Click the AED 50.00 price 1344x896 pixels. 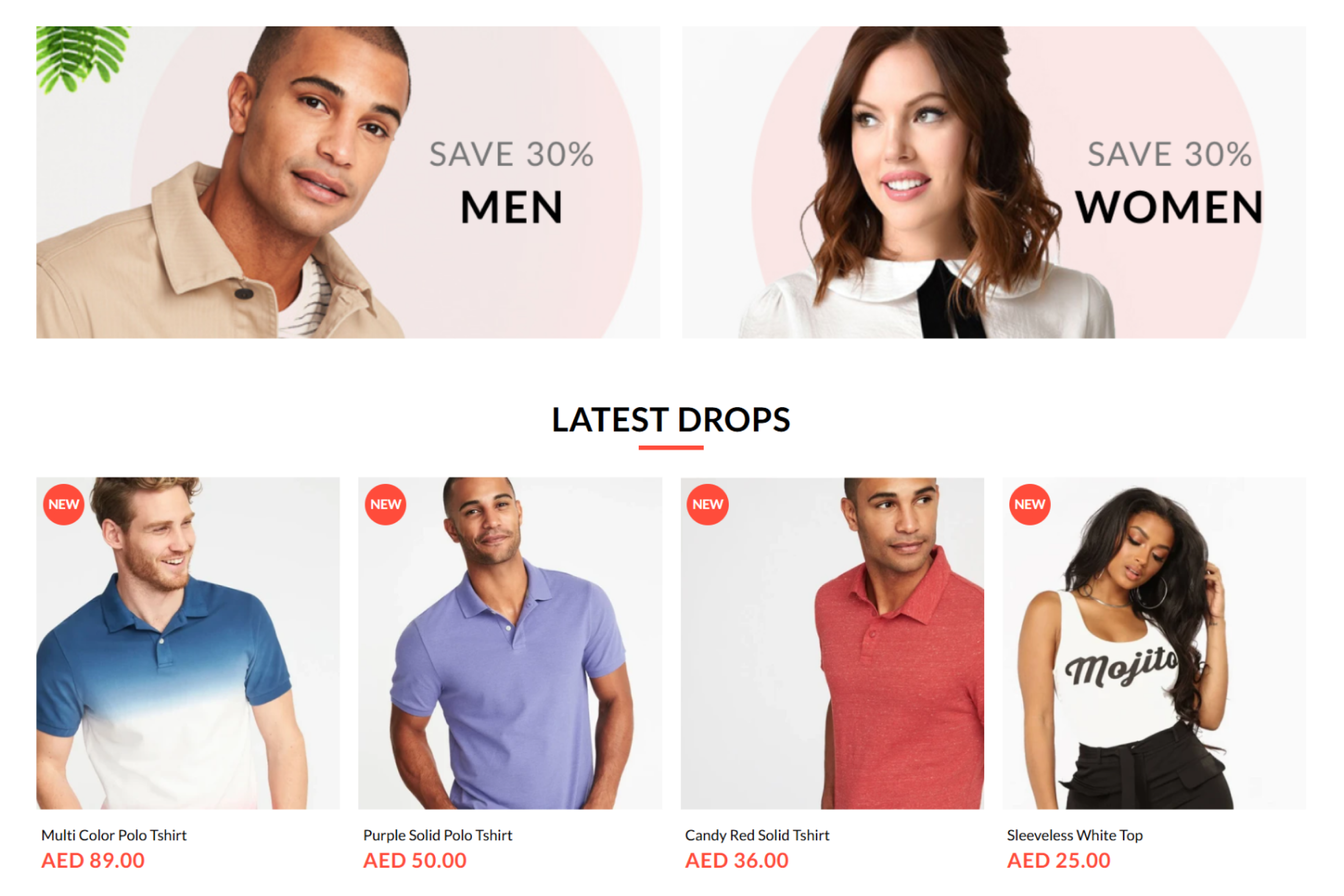(x=415, y=861)
